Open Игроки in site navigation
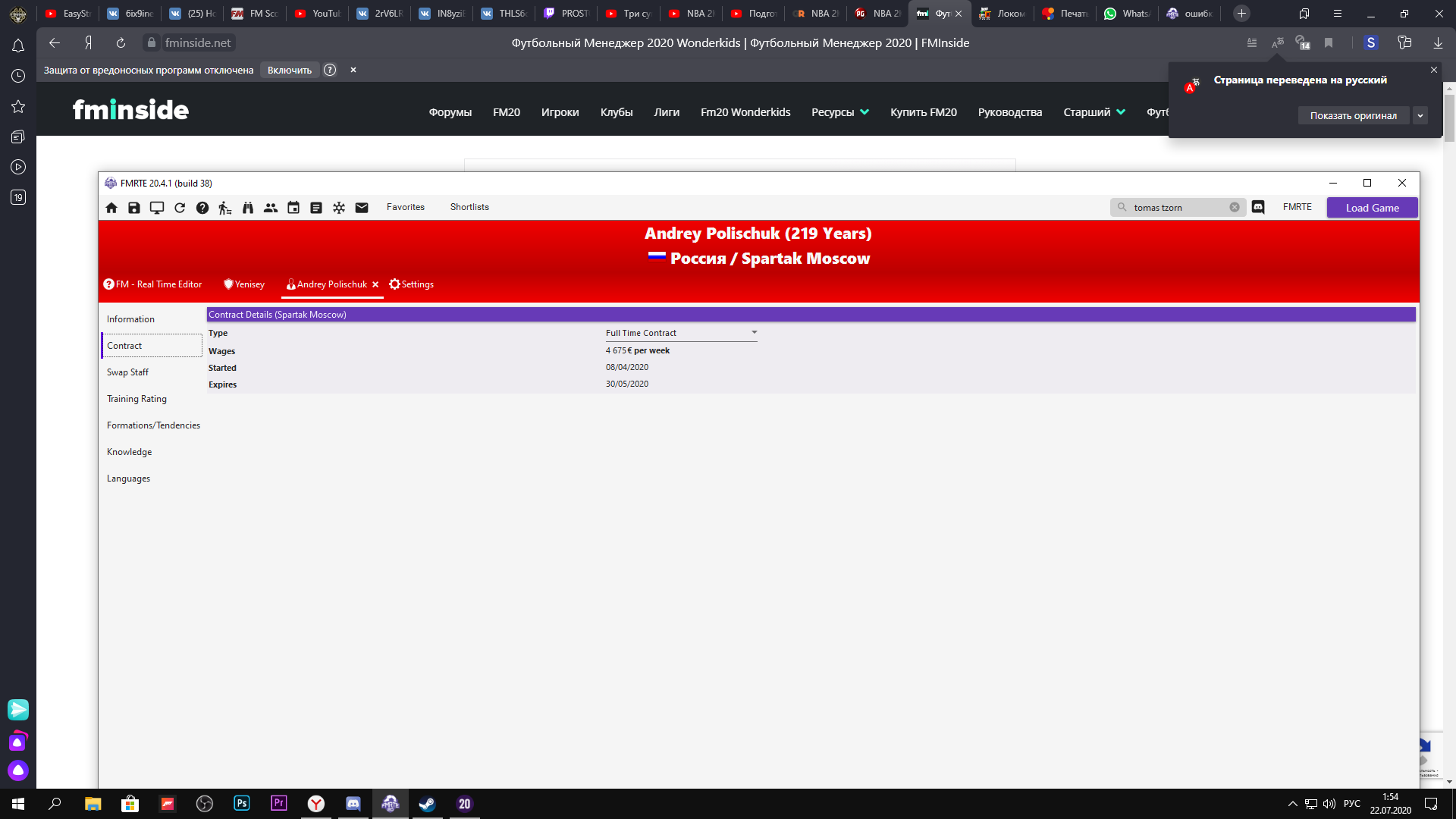The image size is (1456, 819). [x=560, y=112]
